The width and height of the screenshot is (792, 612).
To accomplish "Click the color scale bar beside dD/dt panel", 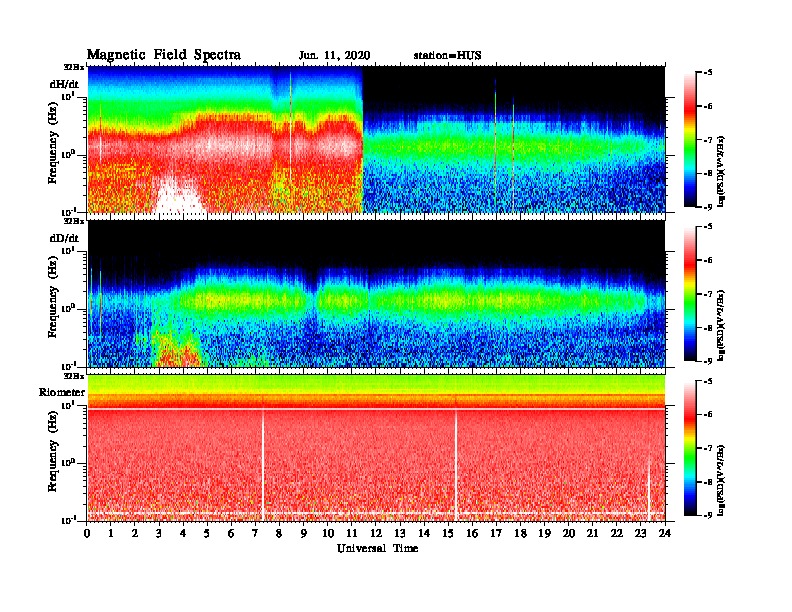I will (x=690, y=294).
